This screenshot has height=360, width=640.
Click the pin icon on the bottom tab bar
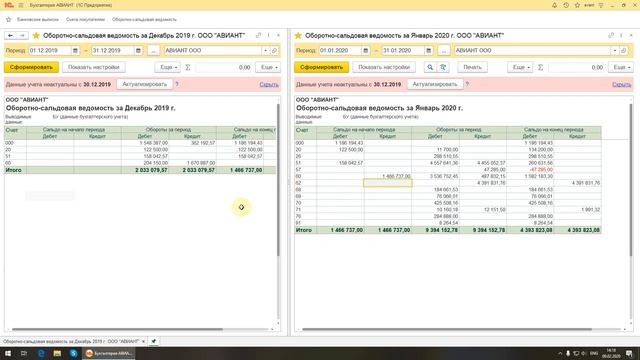tap(154, 341)
